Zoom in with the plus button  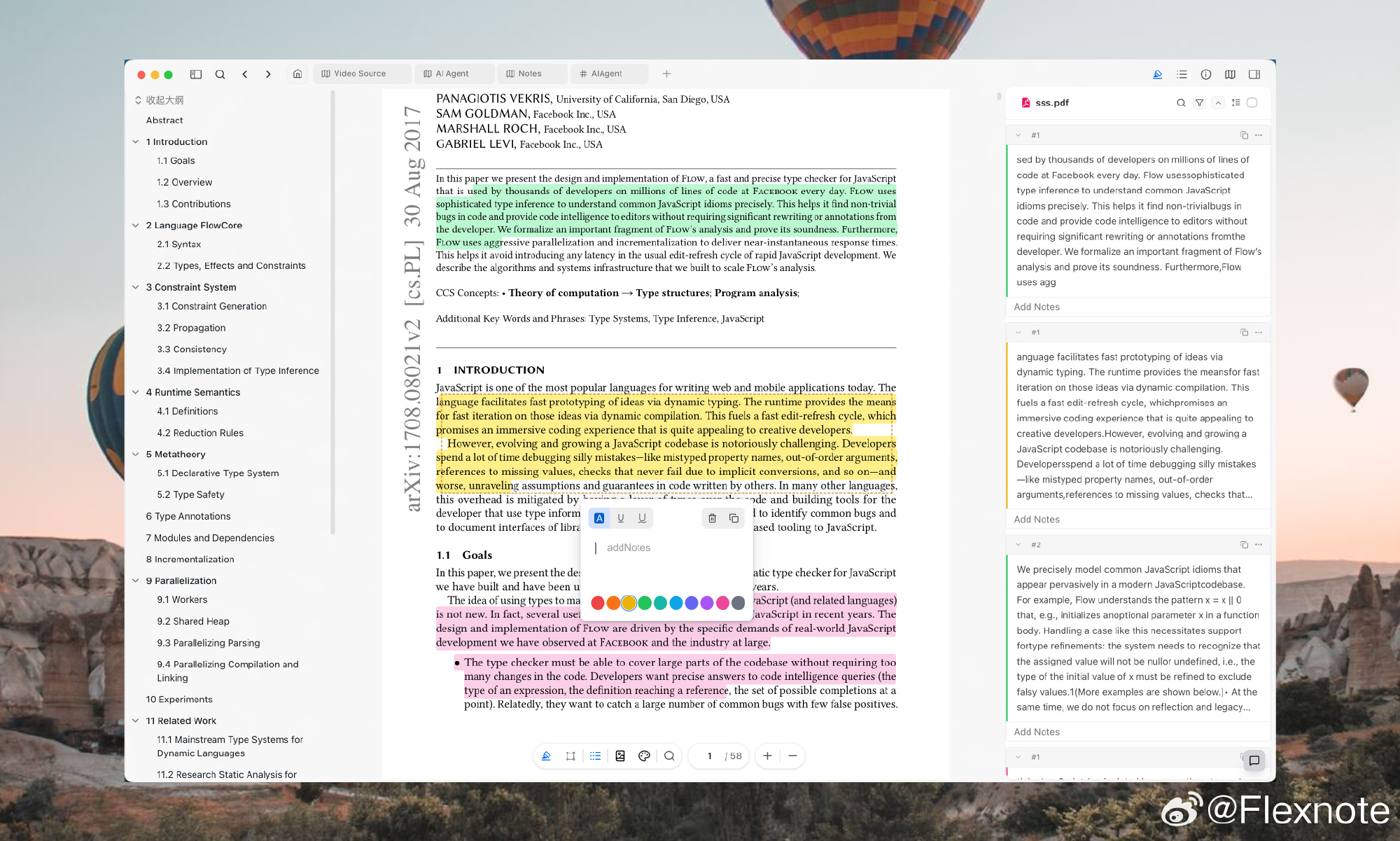(767, 756)
